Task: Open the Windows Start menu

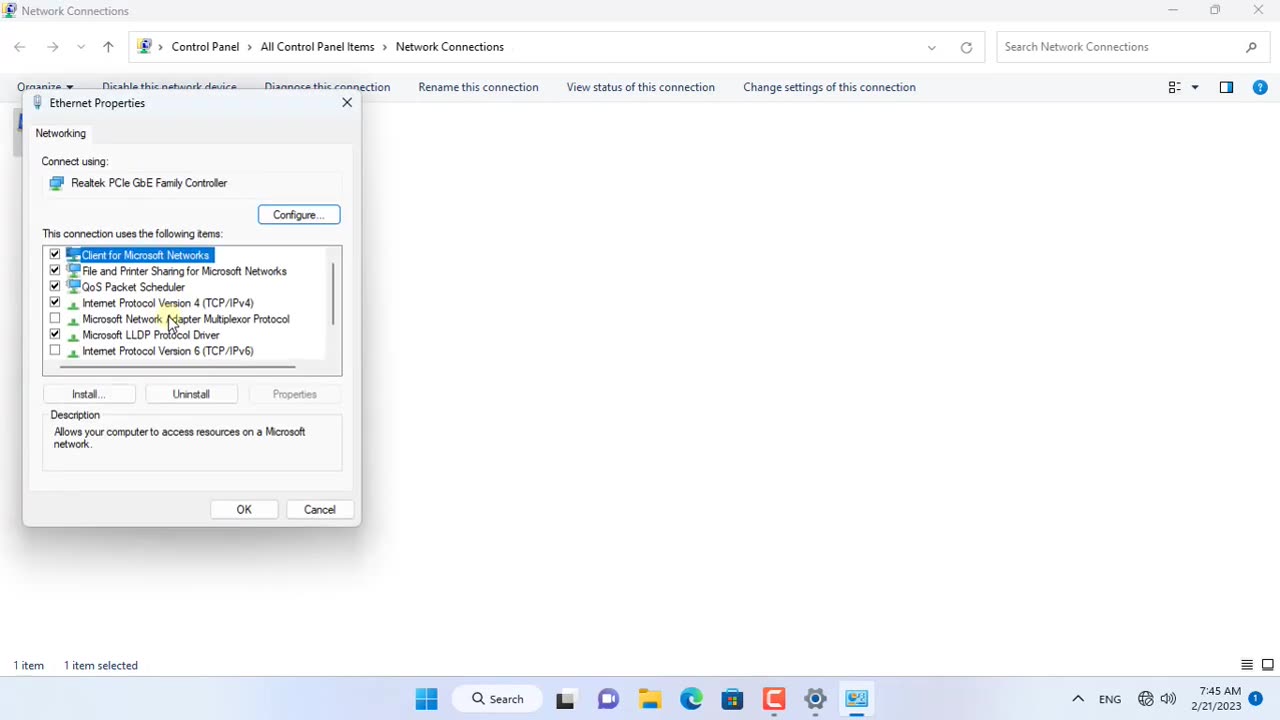Action: tap(426, 699)
